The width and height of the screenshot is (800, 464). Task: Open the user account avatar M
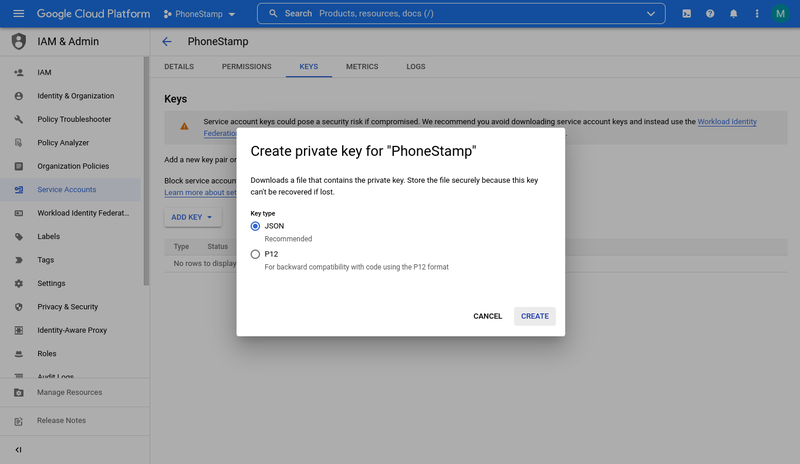780,14
